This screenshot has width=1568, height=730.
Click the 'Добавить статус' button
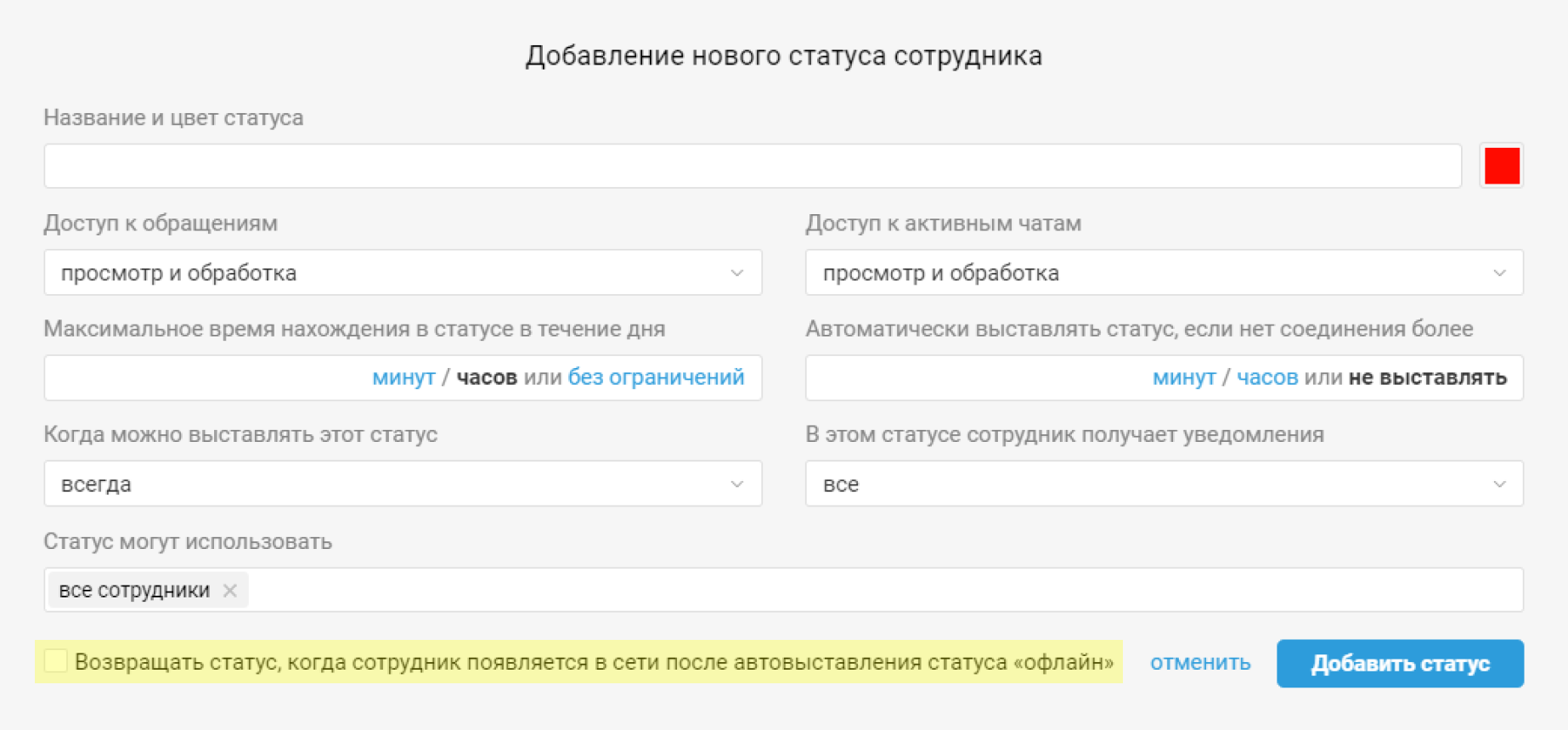[1400, 664]
